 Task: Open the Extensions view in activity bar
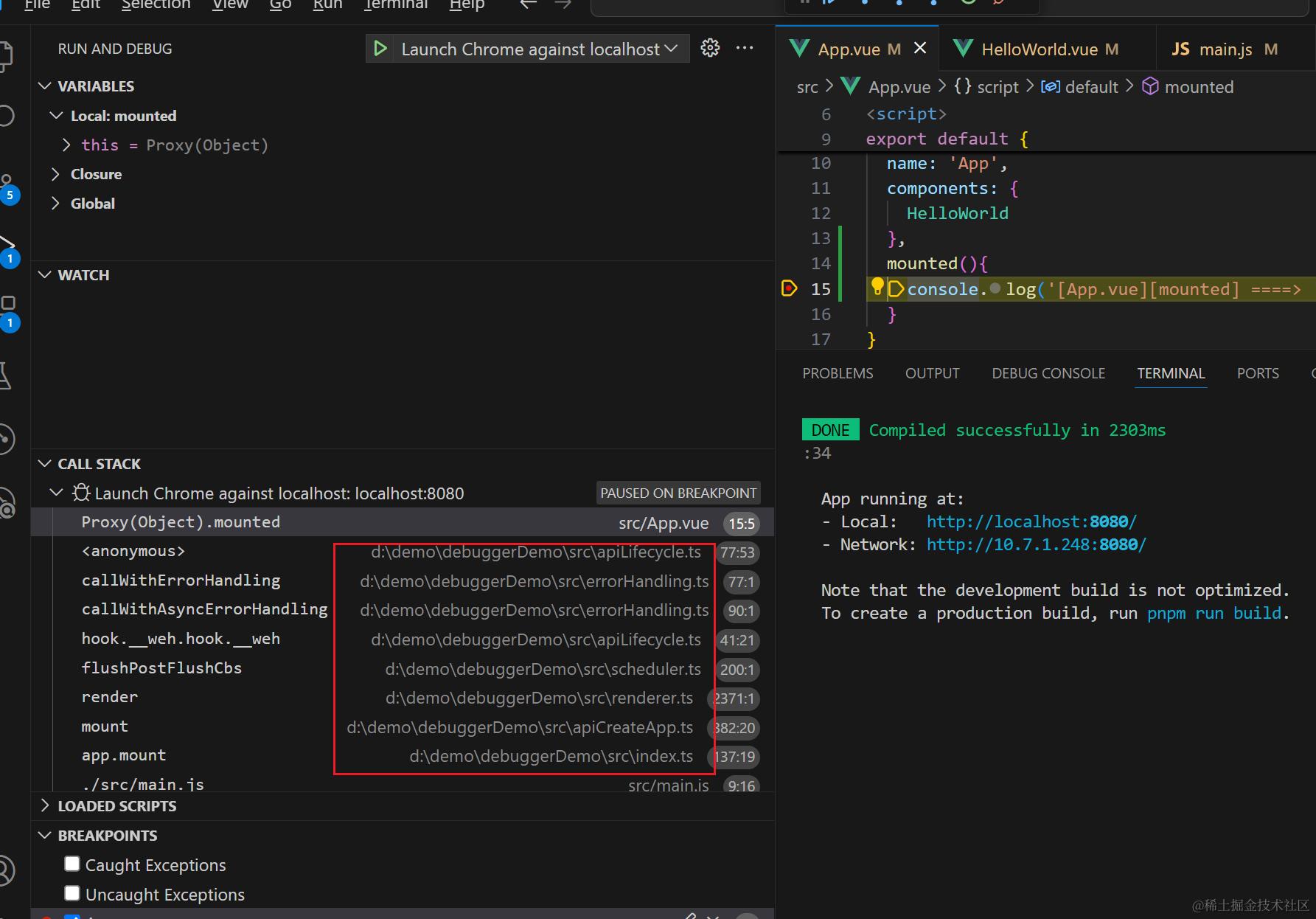(x=7, y=313)
